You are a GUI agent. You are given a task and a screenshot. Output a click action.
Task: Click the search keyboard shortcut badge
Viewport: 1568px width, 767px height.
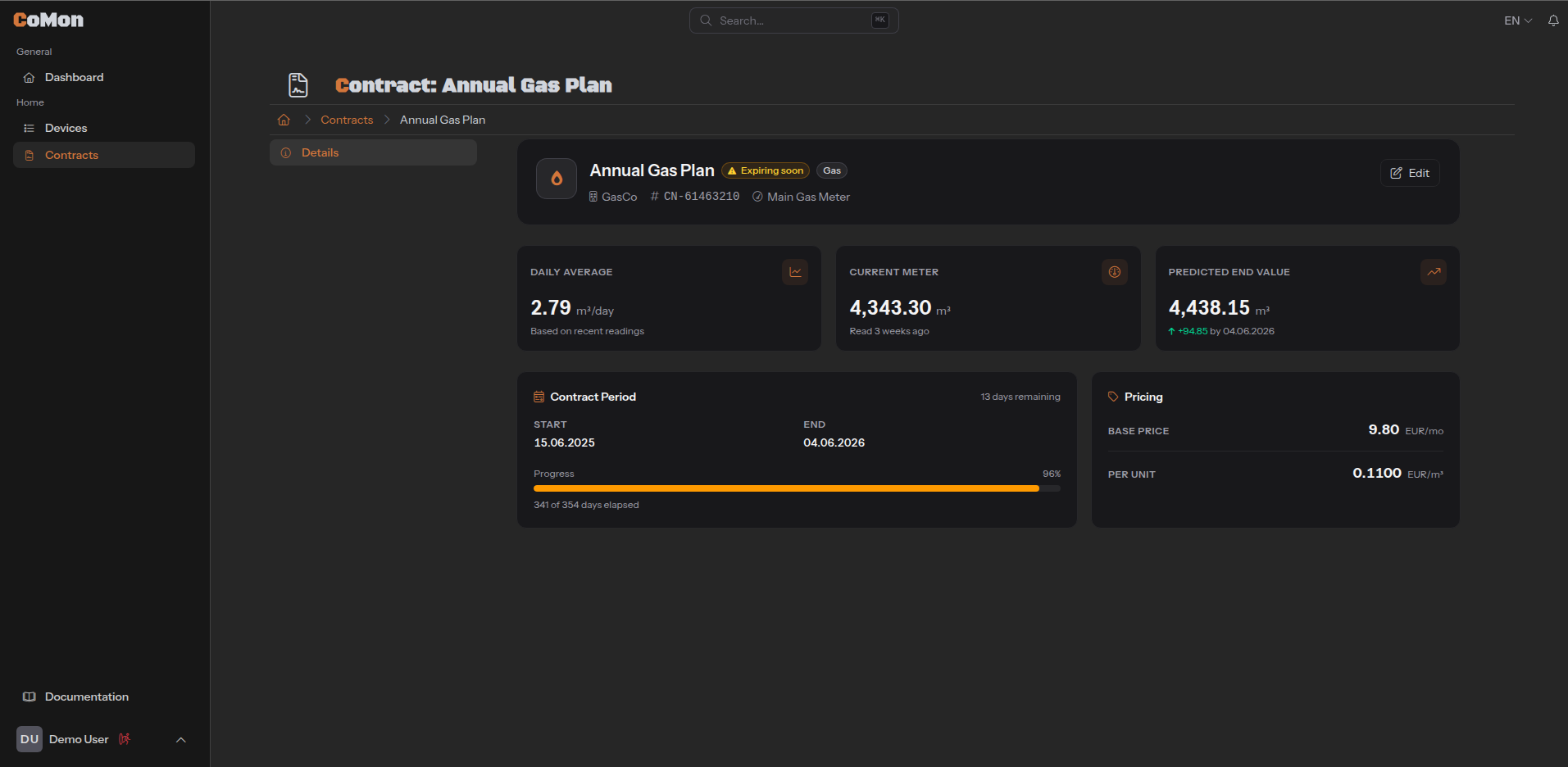[879, 20]
